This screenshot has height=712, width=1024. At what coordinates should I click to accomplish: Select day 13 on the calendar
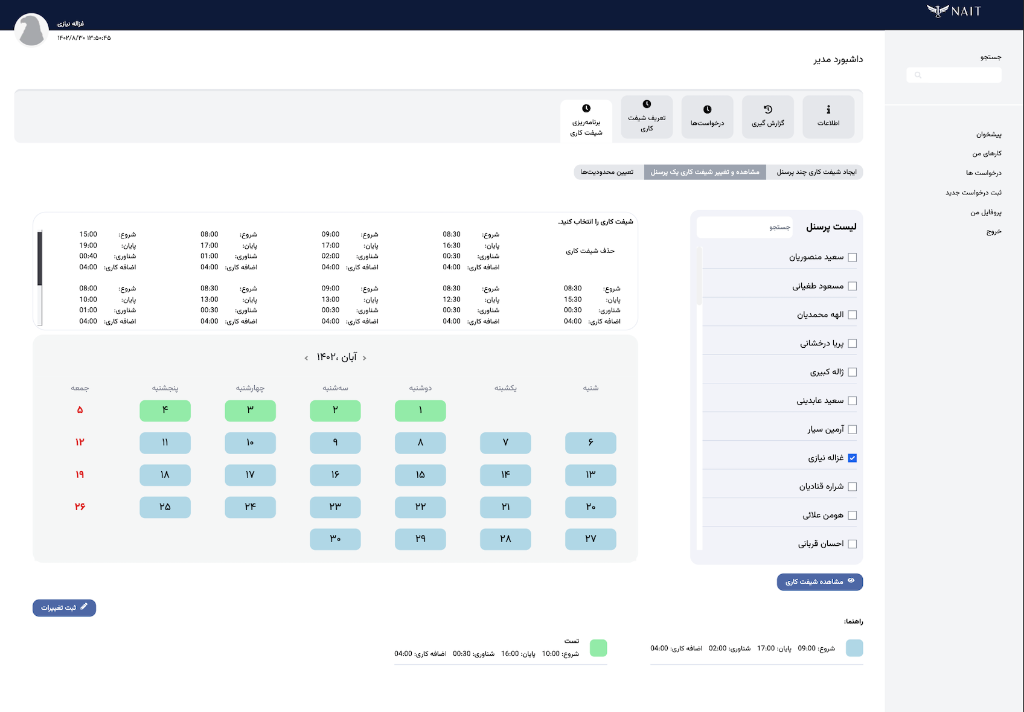click(590, 475)
